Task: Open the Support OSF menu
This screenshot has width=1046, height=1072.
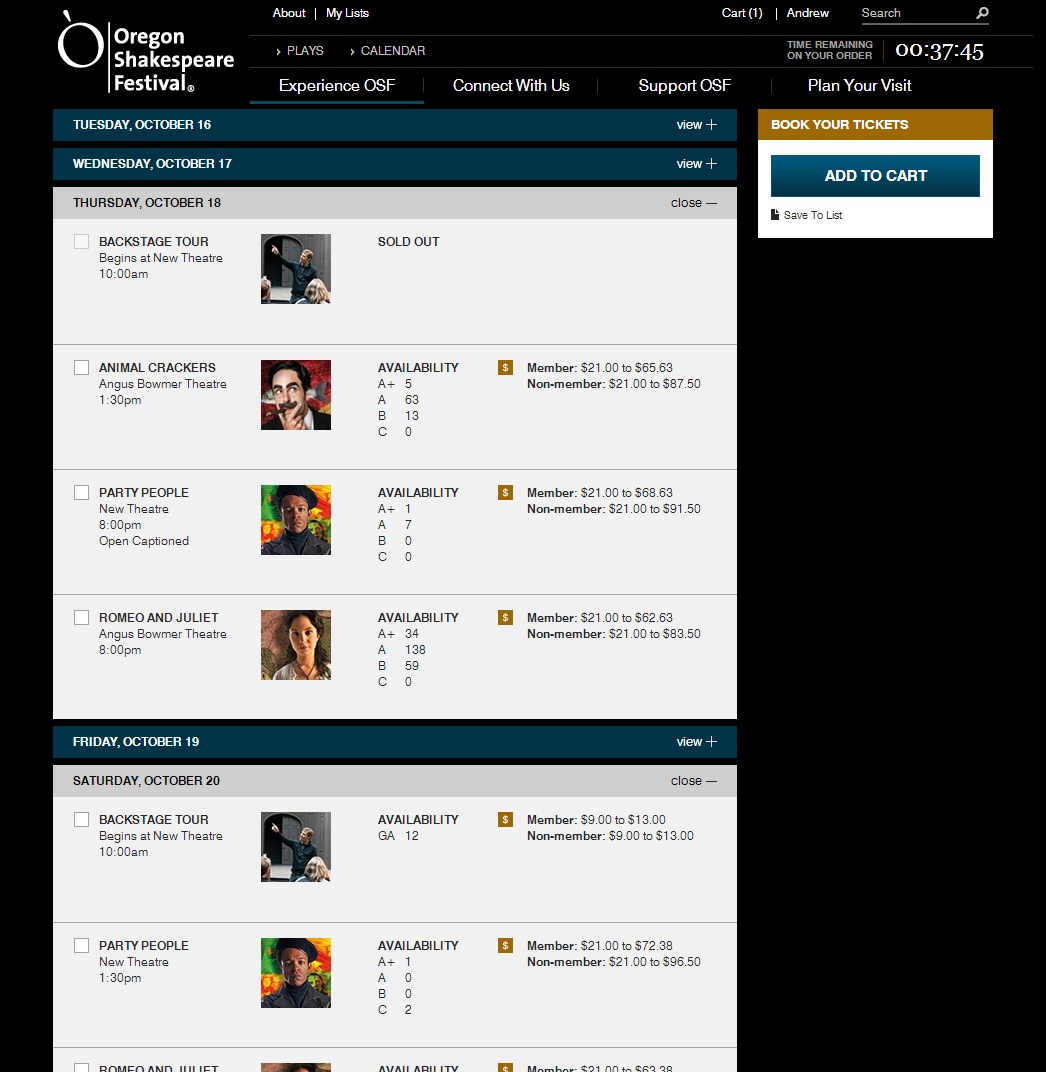Action: tap(685, 85)
